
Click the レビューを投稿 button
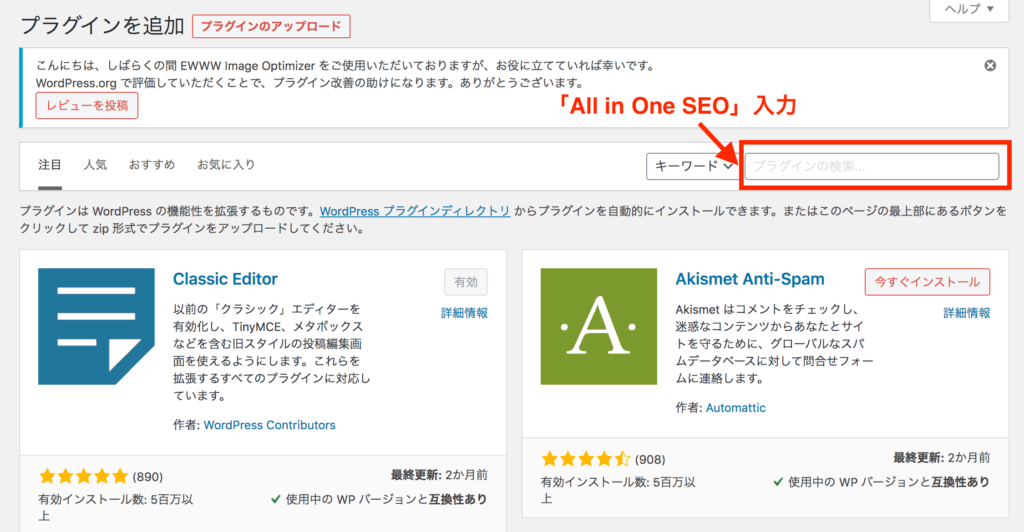(x=87, y=106)
